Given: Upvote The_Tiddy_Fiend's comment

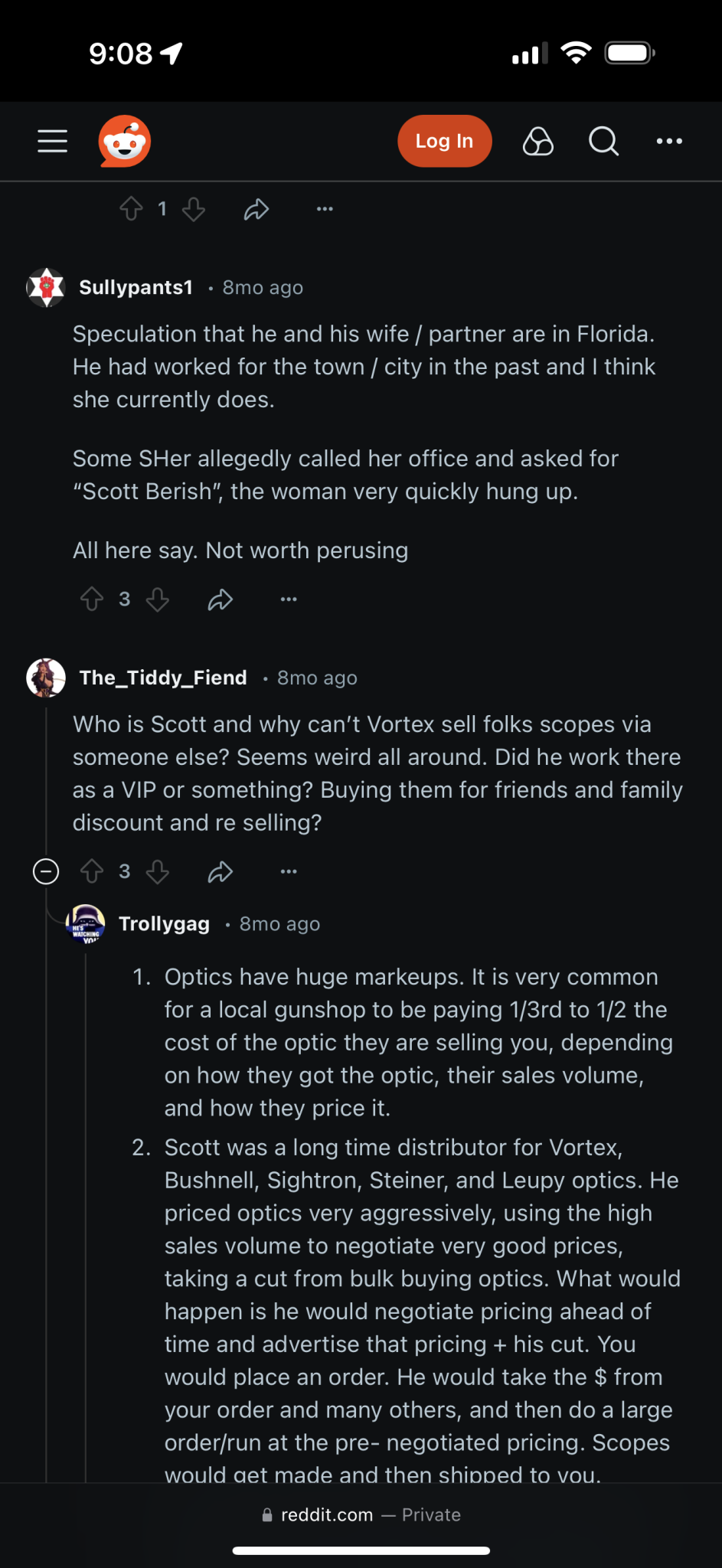Looking at the screenshot, I should point(92,871).
